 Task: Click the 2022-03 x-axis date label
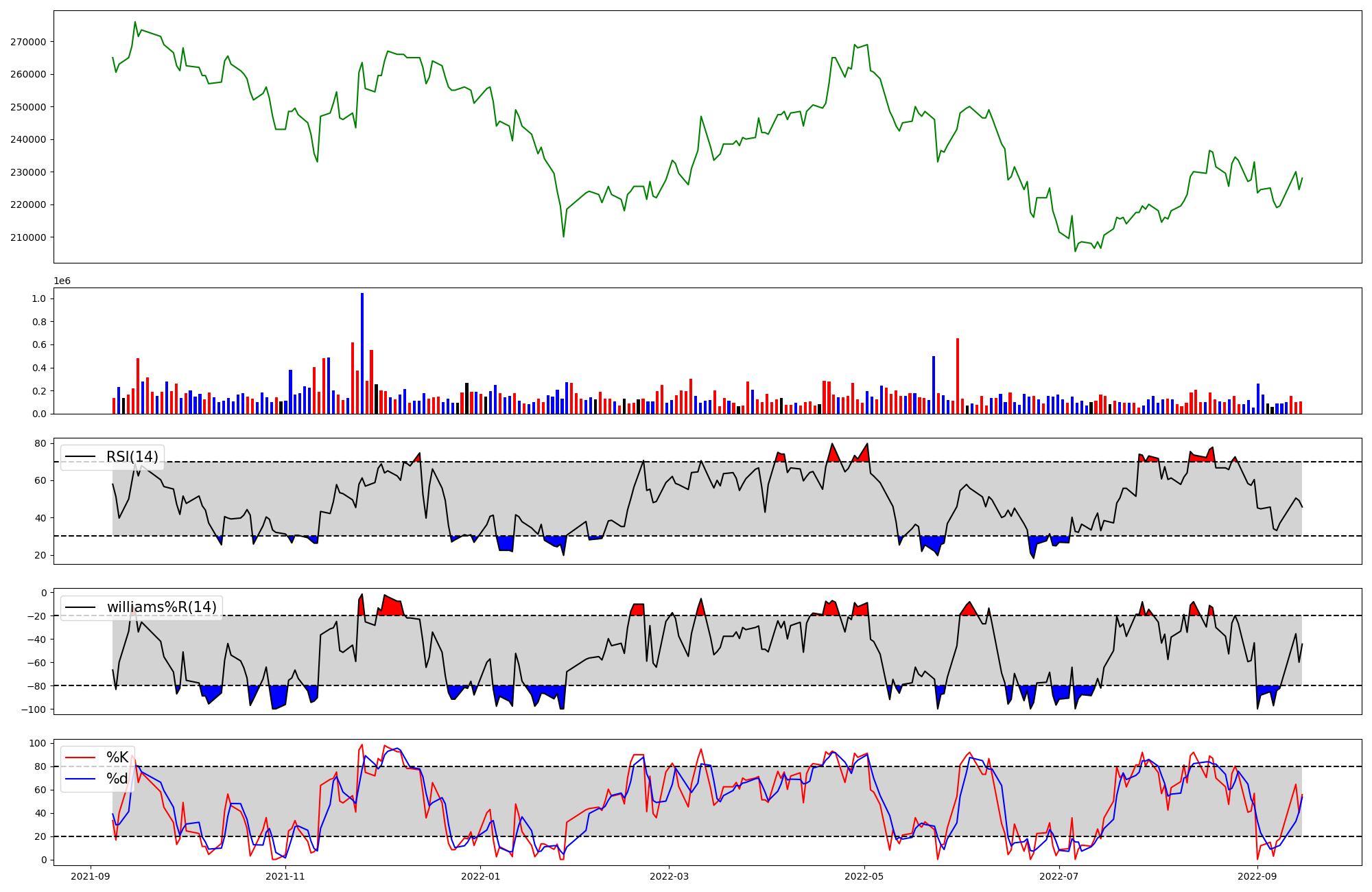point(669,876)
